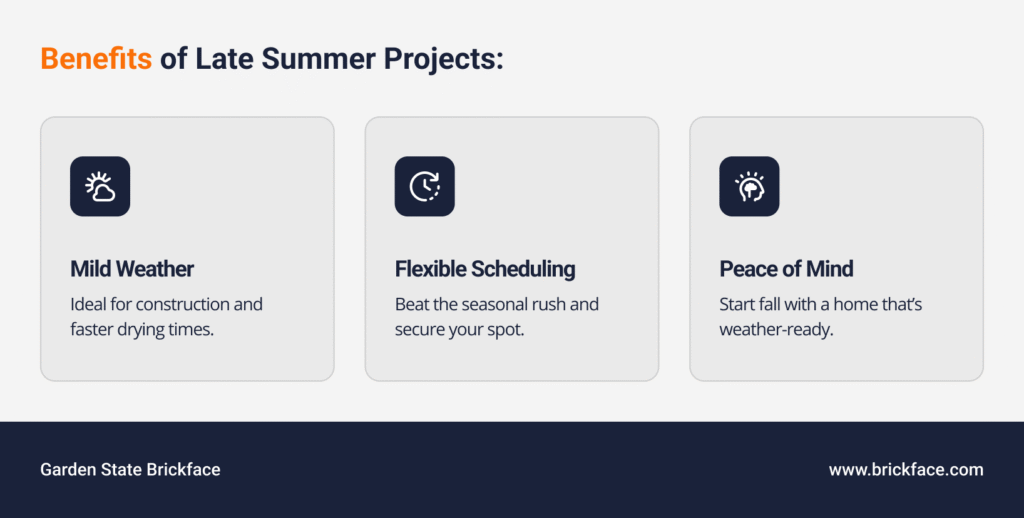Click the "Start fall with a home that's" line
The width and height of the screenshot is (1024, 518).
tap(820, 304)
